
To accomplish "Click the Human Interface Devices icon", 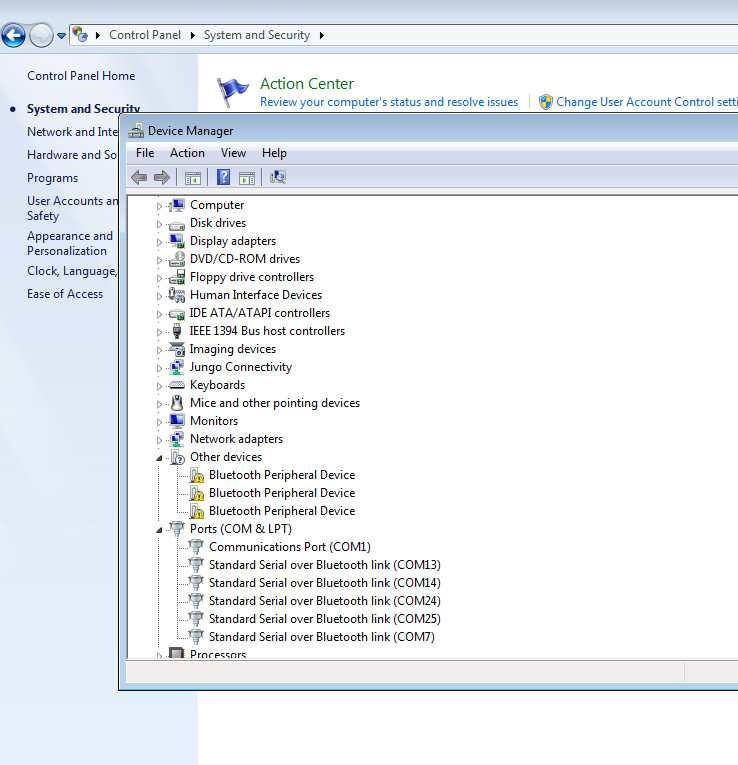I will click(177, 295).
